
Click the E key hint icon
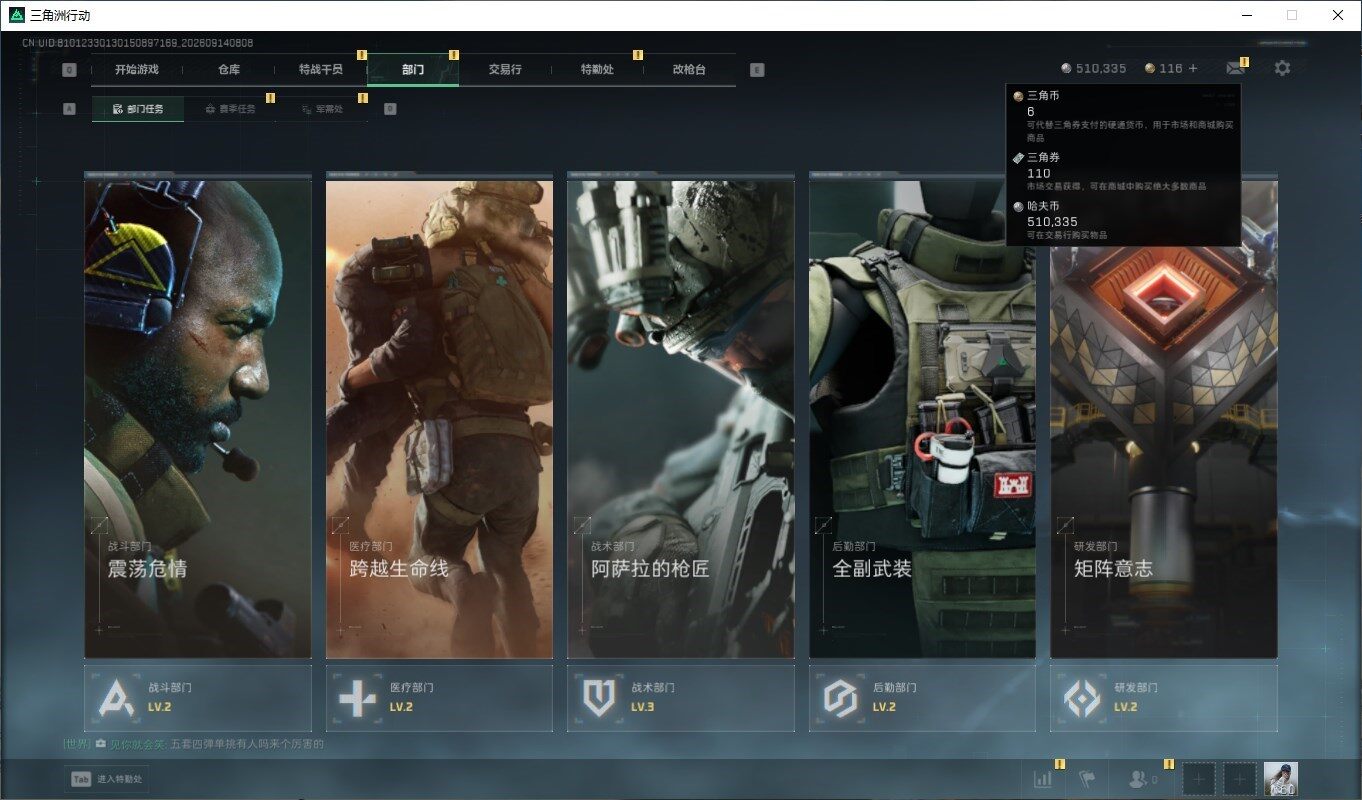pyautogui.click(x=757, y=70)
